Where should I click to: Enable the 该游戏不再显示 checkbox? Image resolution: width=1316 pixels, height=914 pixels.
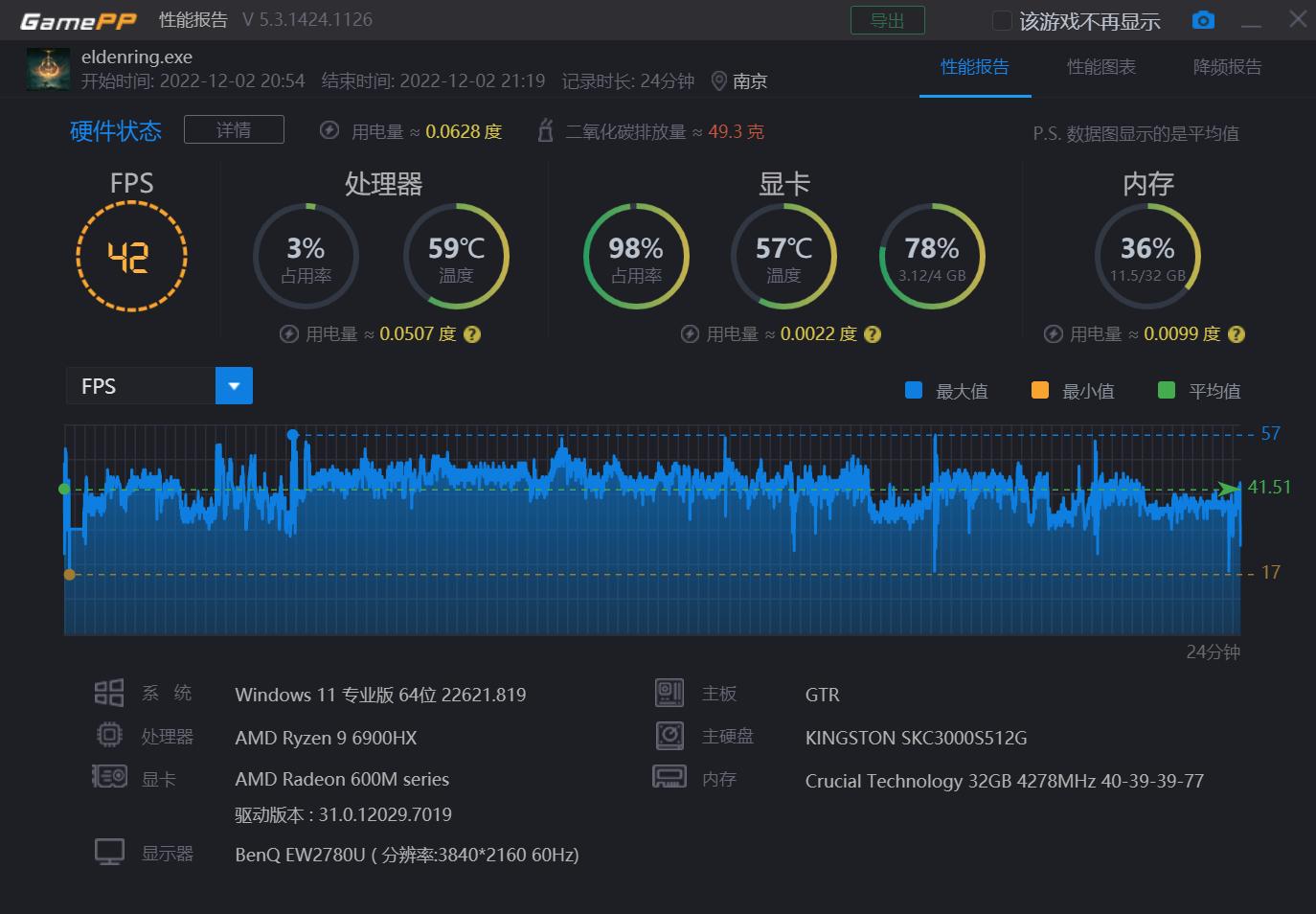coord(1001,19)
